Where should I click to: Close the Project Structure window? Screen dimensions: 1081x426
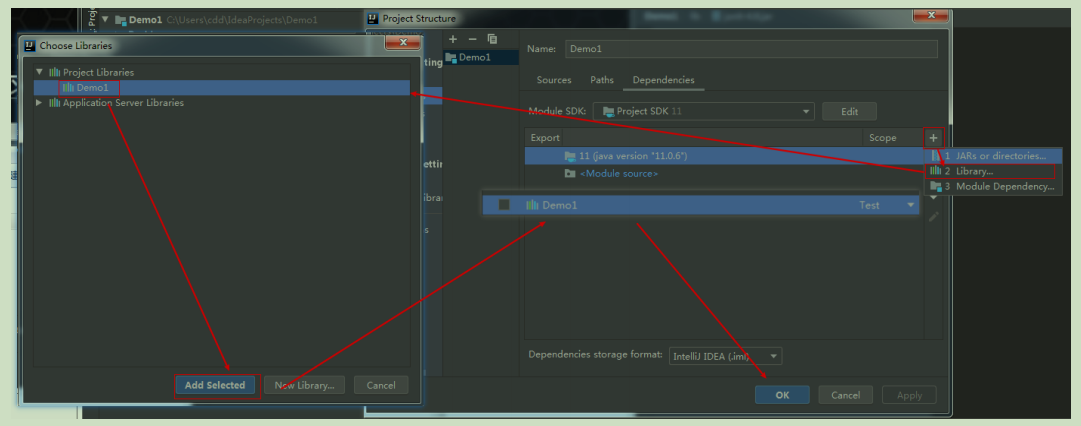(931, 14)
